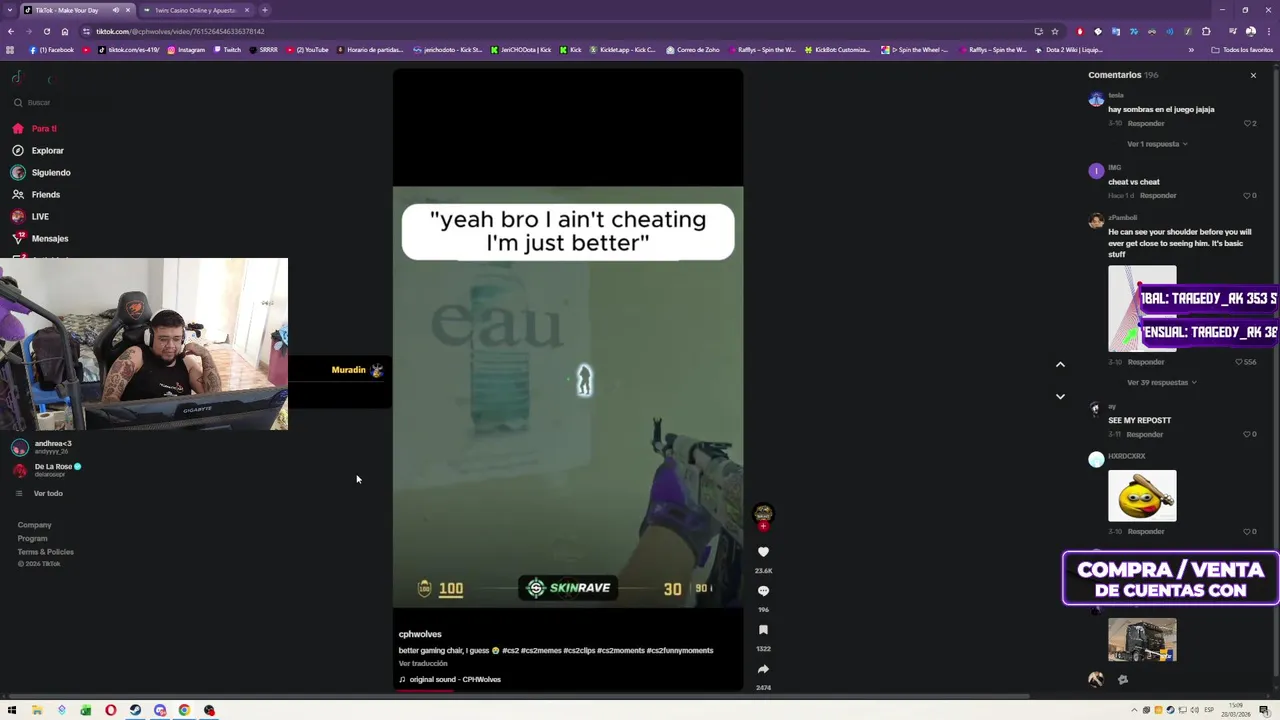Open the Windows Start menu
The image size is (1280, 720).
pyautogui.click(x=12, y=710)
